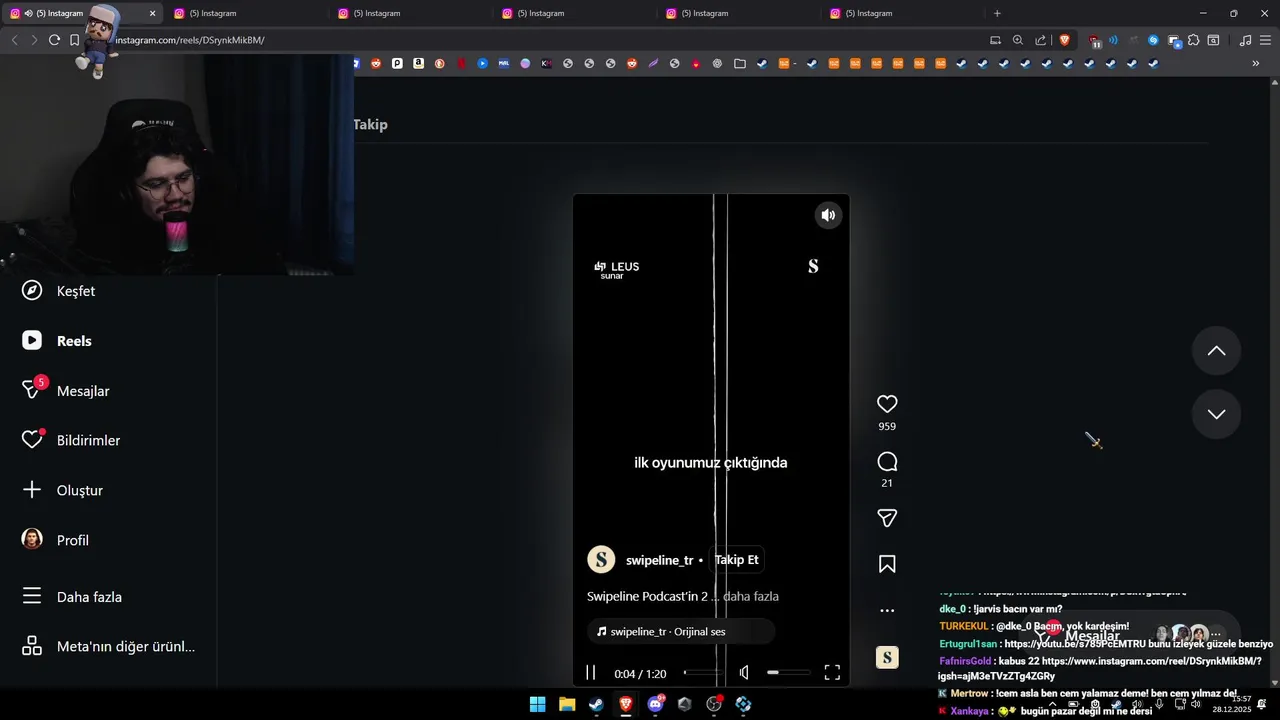Reload the page
Screen dimensions: 1280x720
click(54, 40)
